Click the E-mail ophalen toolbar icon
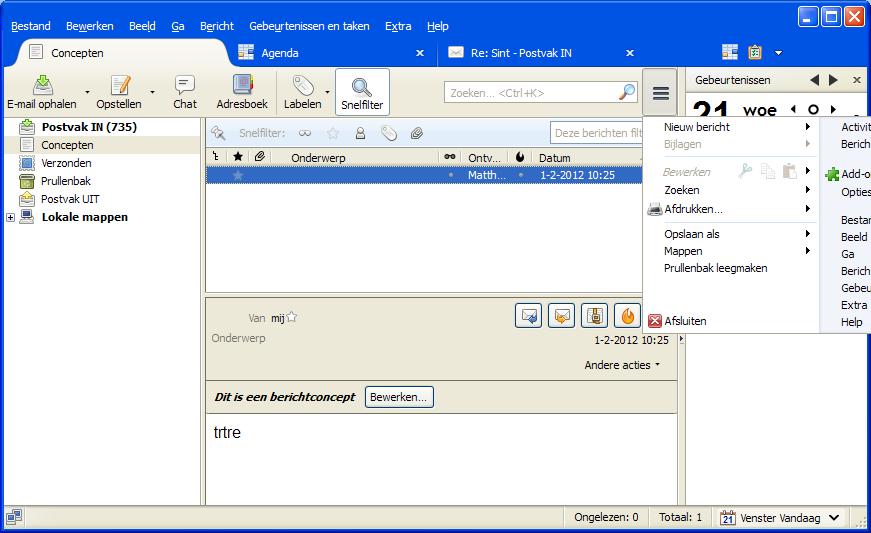Image resolution: width=871 pixels, height=533 pixels. [42, 86]
